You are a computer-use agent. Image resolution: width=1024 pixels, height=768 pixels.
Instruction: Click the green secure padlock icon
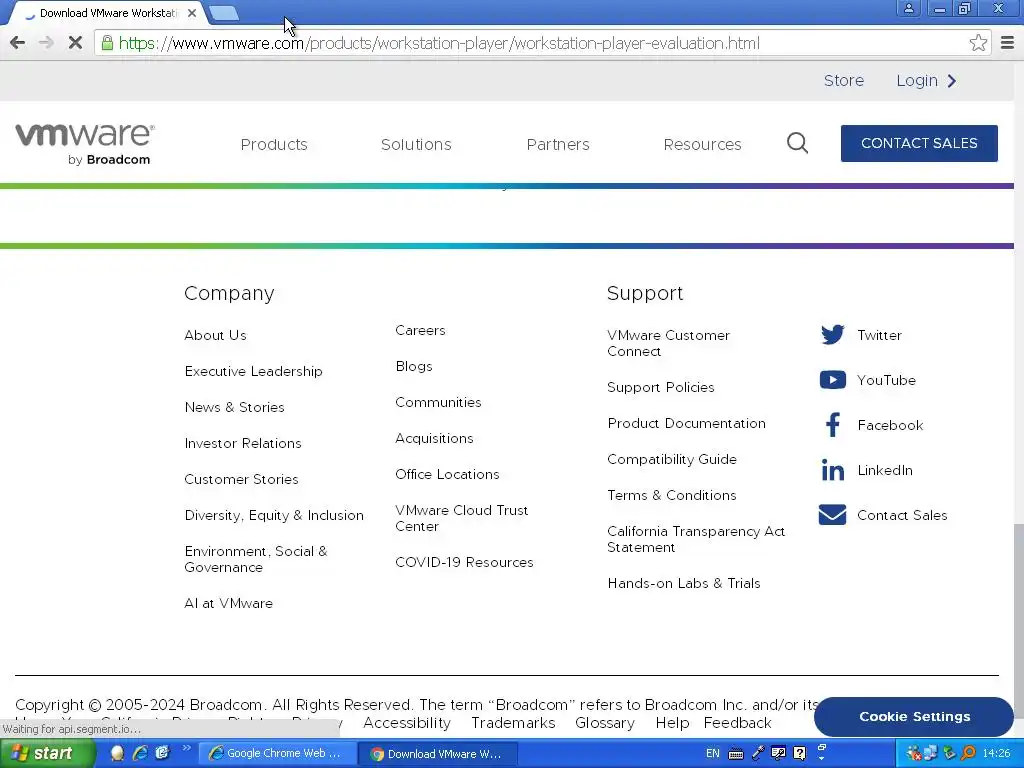tap(107, 43)
